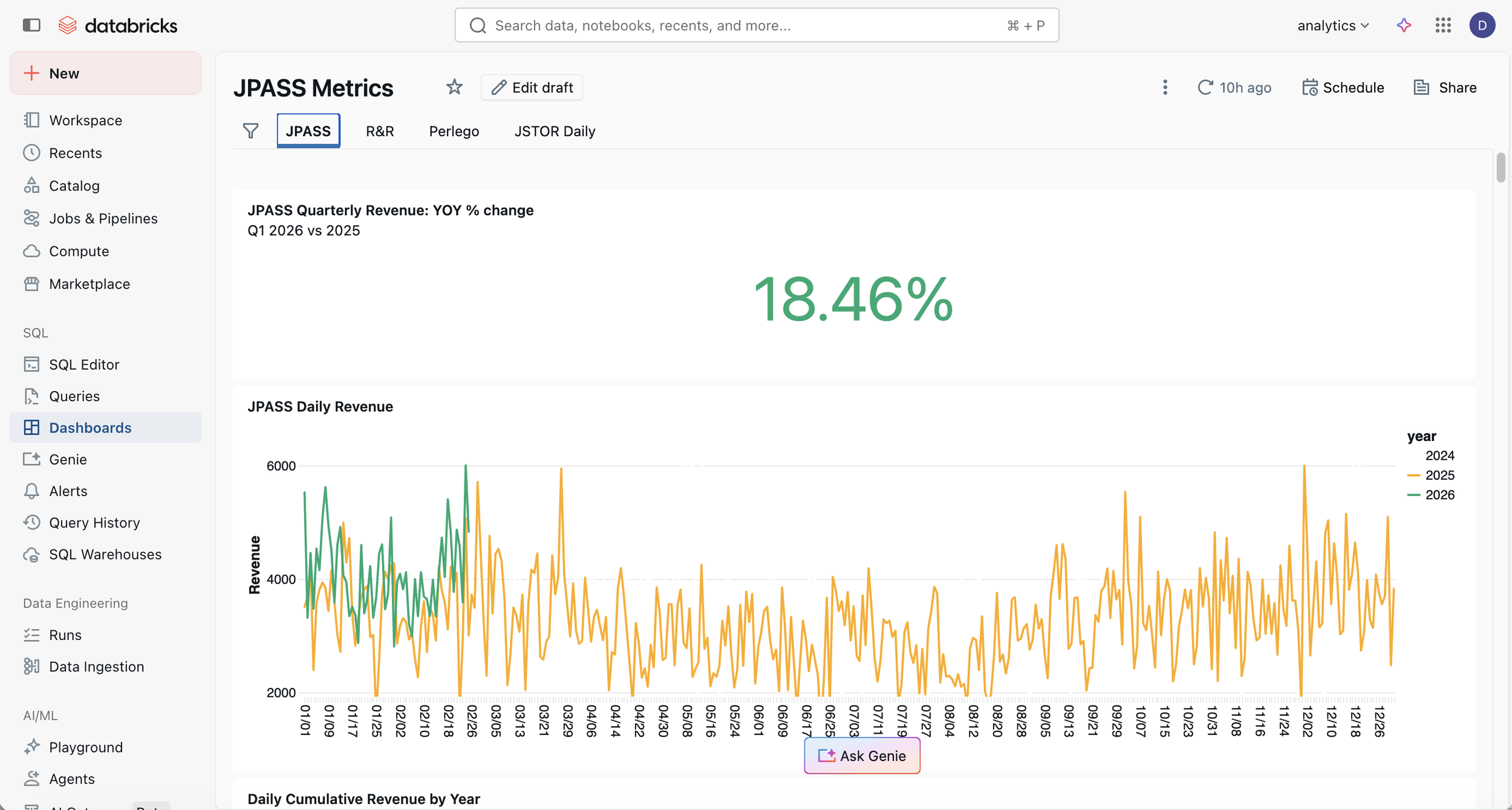The height and width of the screenshot is (810, 1512).
Task: Click the search data input field
Action: pyautogui.click(x=756, y=25)
